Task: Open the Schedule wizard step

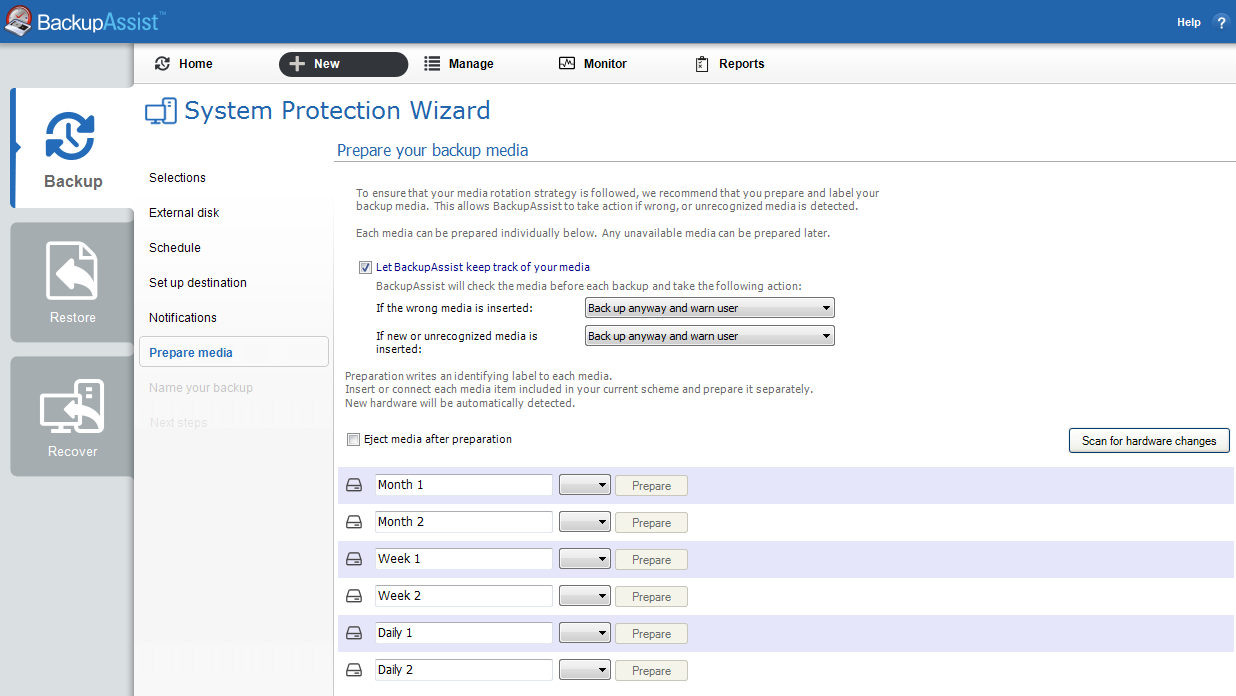Action: coord(175,248)
